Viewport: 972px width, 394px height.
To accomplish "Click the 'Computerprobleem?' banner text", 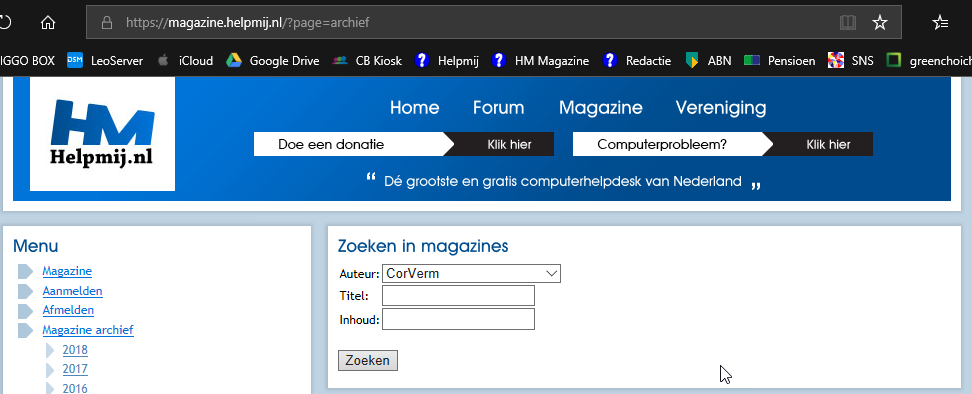I will click(662, 144).
